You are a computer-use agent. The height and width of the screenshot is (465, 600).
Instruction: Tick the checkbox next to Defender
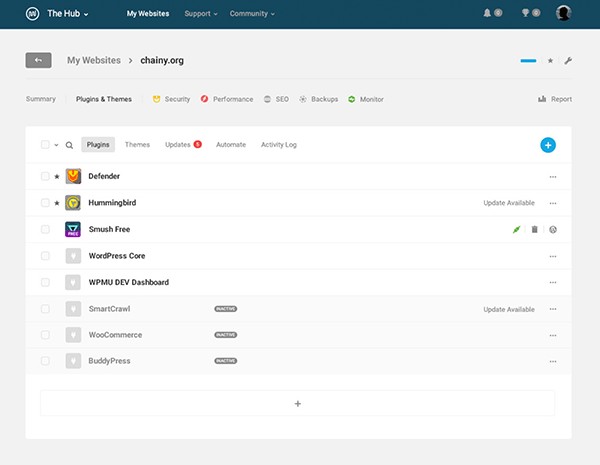click(45, 176)
